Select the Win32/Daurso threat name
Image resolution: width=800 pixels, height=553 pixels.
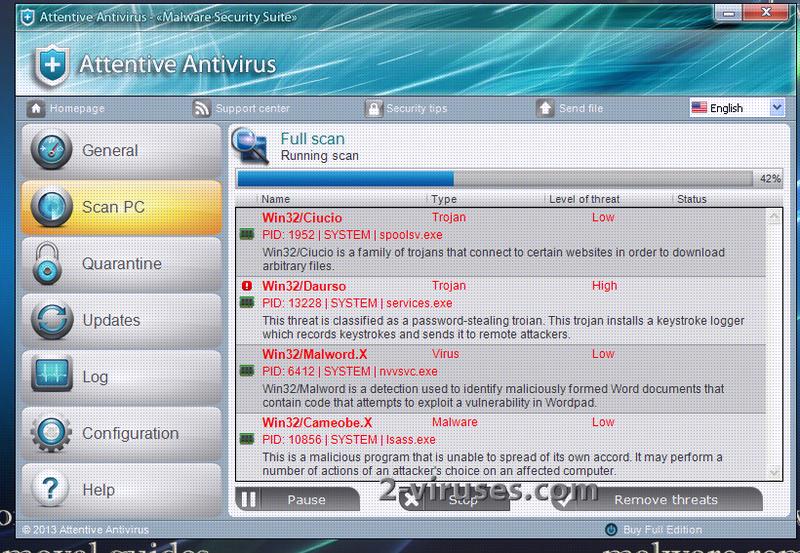pyautogui.click(x=304, y=286)
